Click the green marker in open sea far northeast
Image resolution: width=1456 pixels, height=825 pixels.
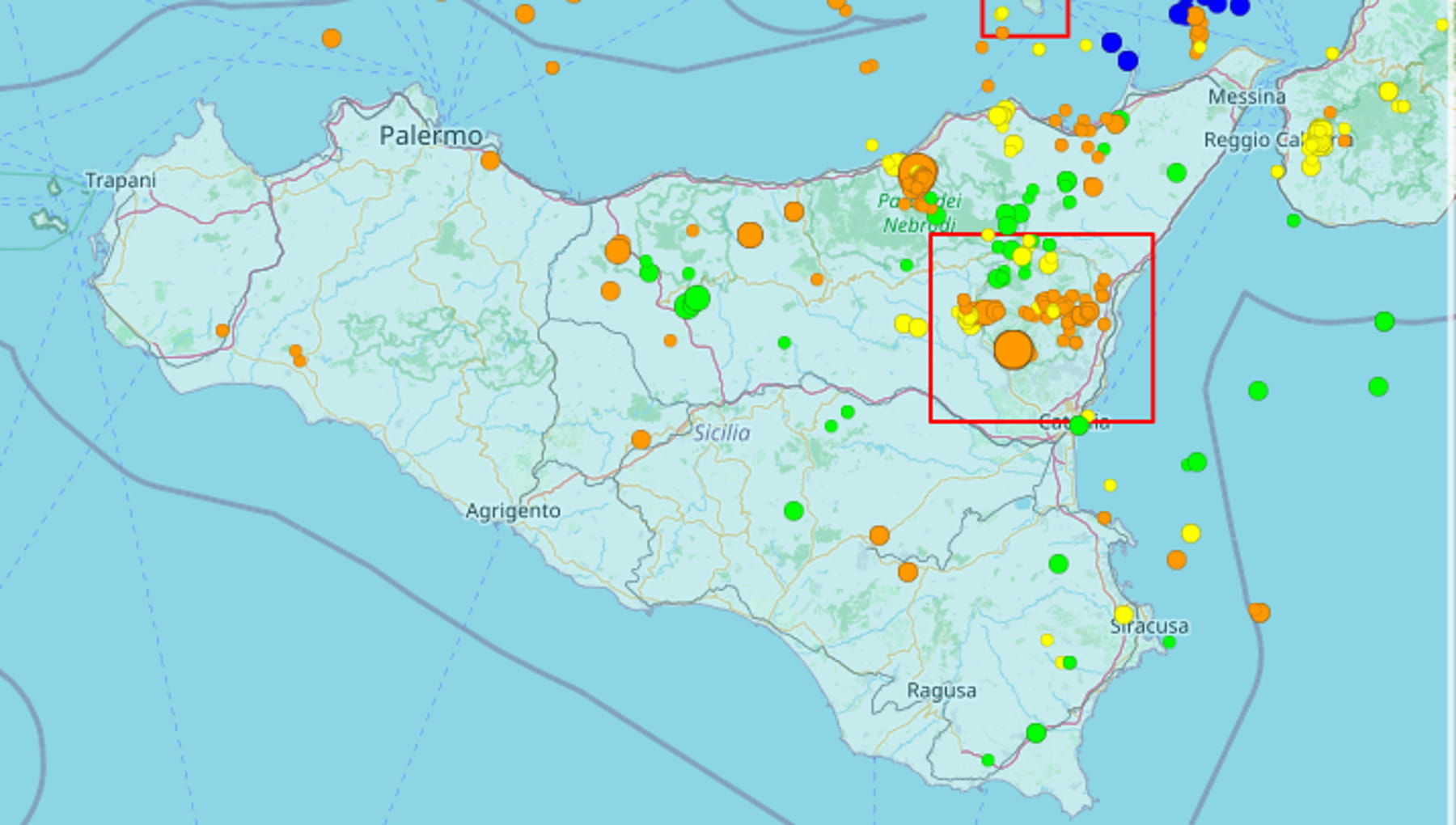coord(1384,321)
